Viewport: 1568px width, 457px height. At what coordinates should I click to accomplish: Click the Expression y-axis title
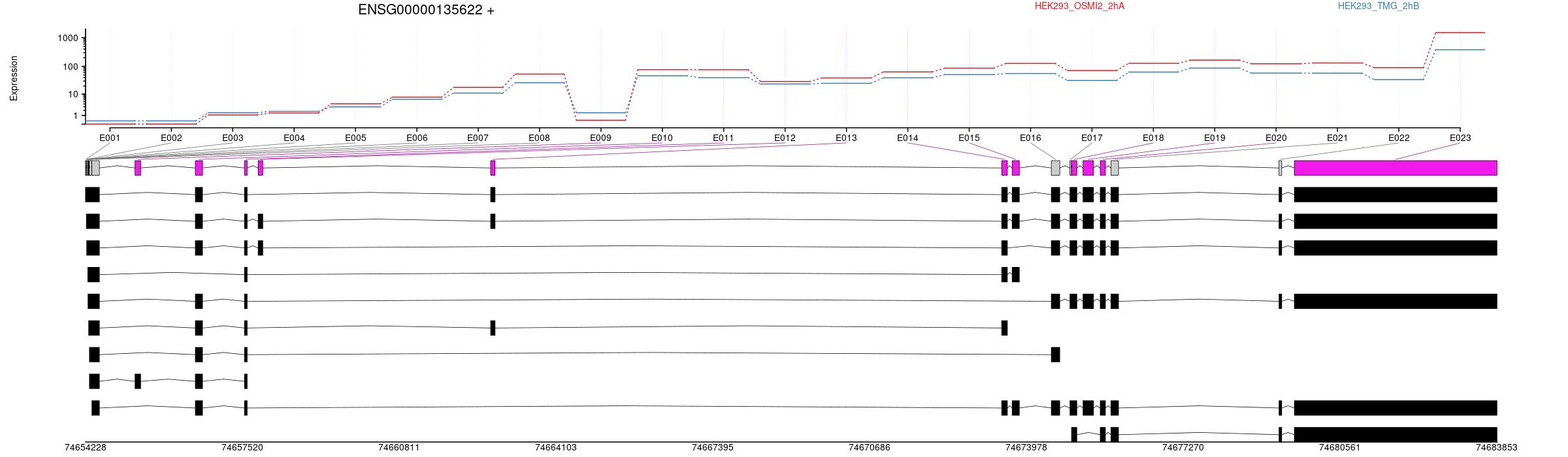pyautogui.click(x=14, y=78)
